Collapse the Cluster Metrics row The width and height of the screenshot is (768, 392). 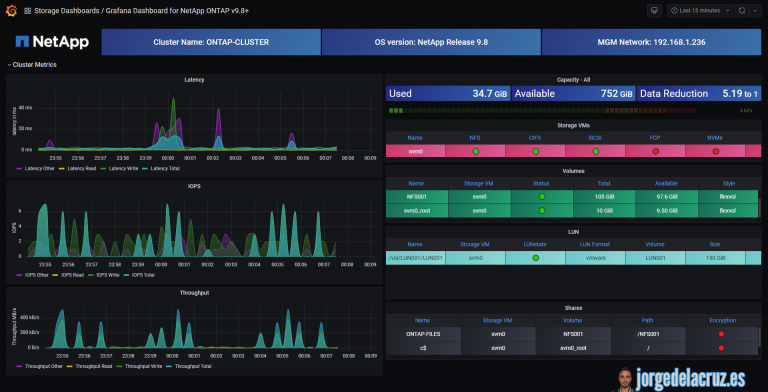(x=32, y=65)
